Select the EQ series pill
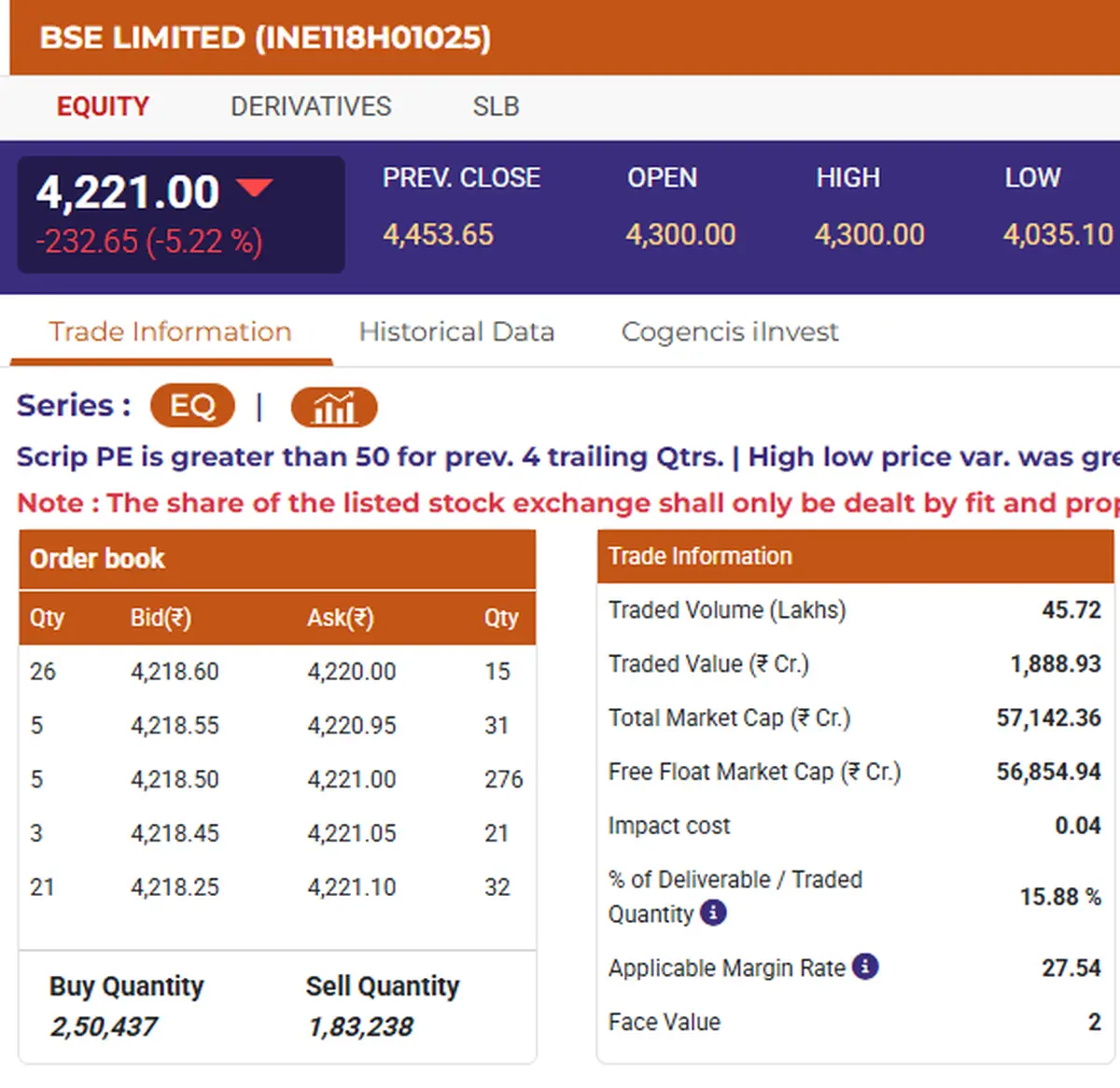1120x1088 pixels. [x=192, y=405]
